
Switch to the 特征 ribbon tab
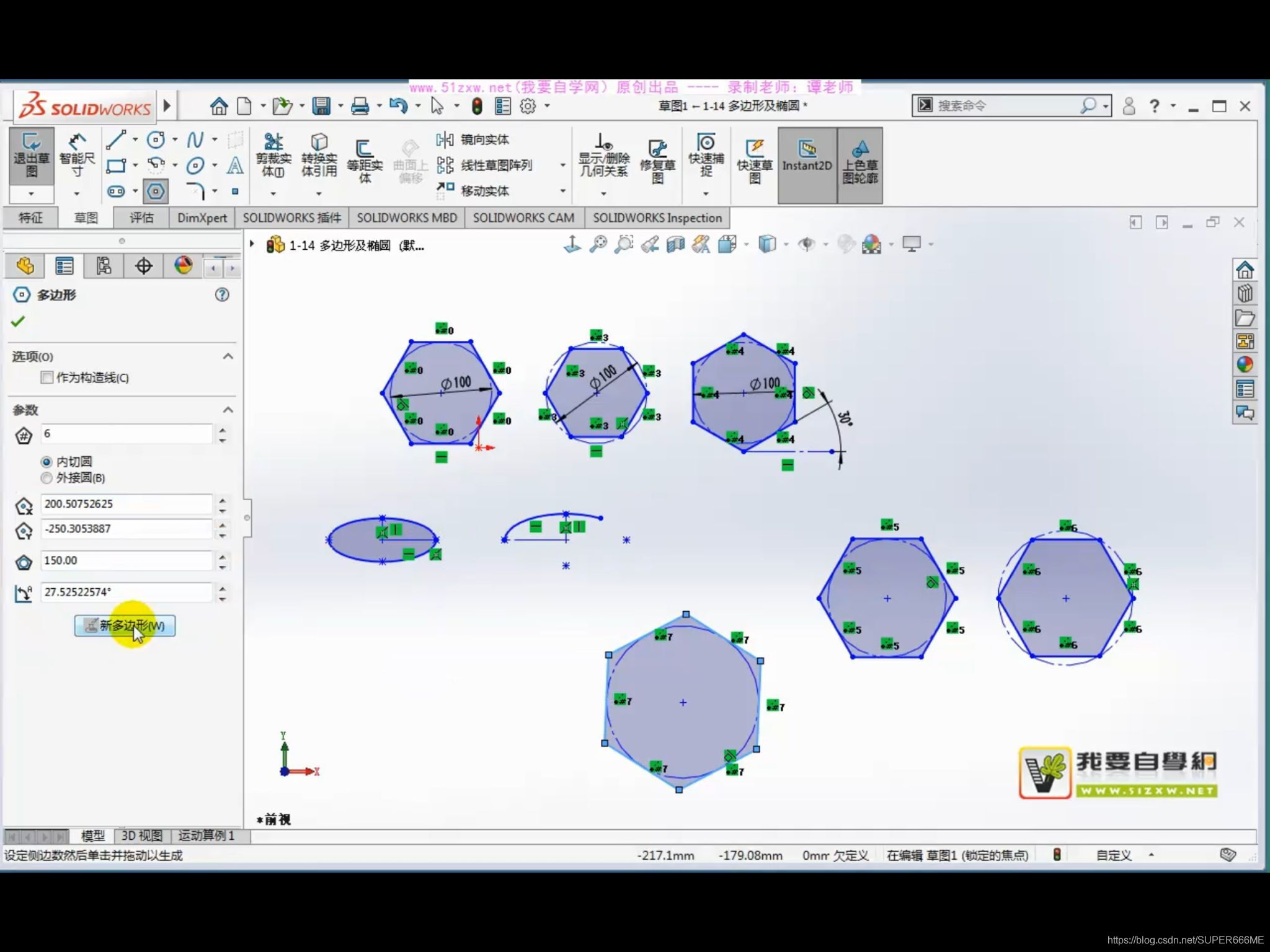[30, 218]
